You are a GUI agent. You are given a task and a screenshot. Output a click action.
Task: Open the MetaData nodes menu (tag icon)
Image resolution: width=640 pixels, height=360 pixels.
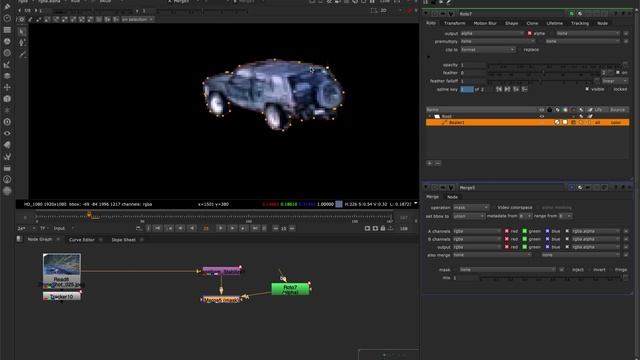[7, 145]
